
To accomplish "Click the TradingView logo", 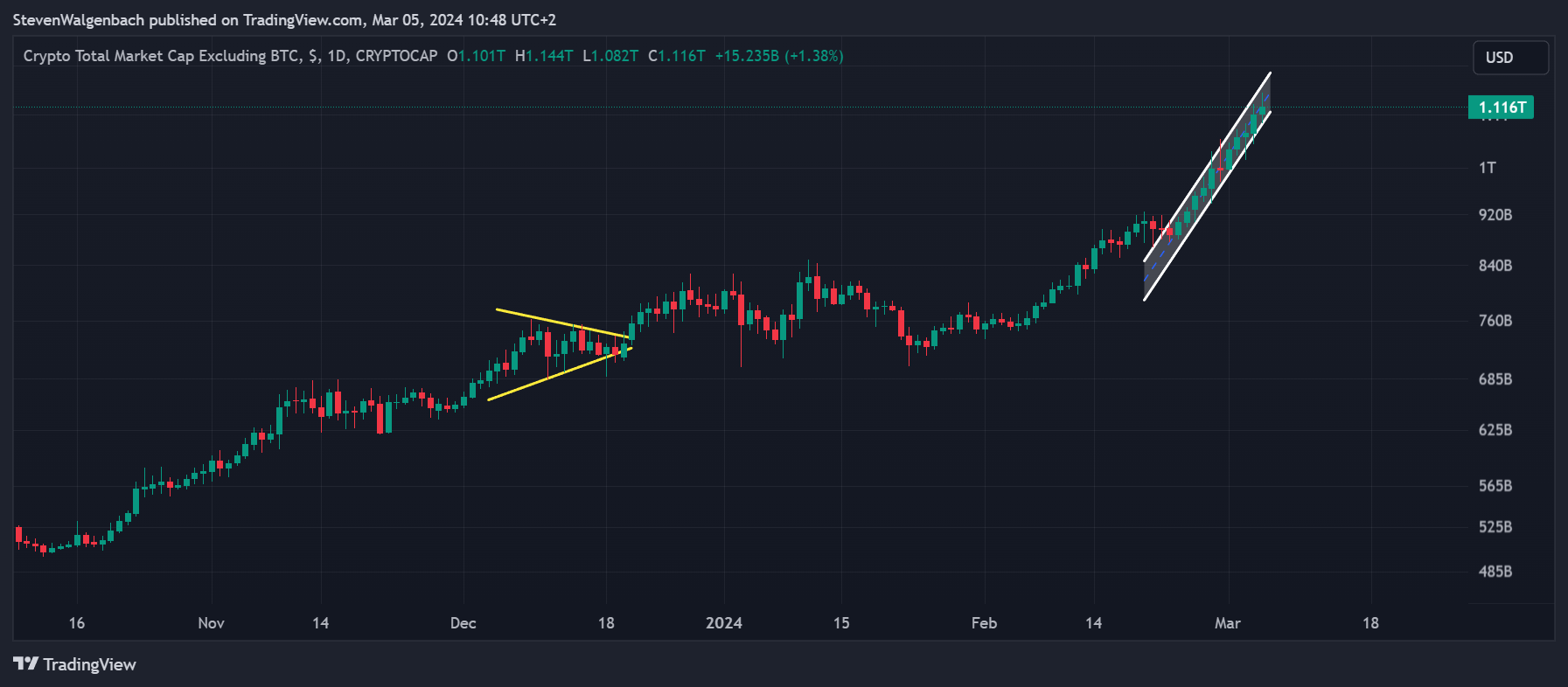I will pyautogui.click(x=75, y=664).
